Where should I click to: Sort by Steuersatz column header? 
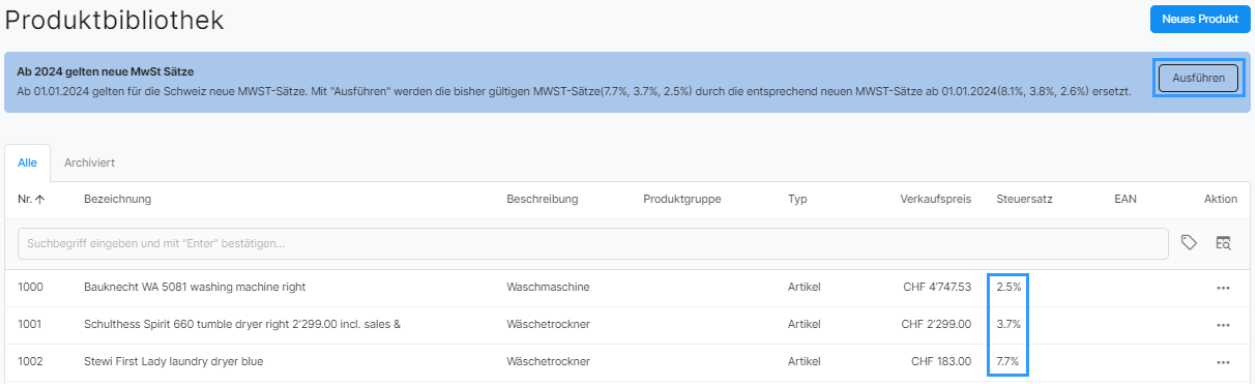pyautogui.click(x=1024, y=199)
